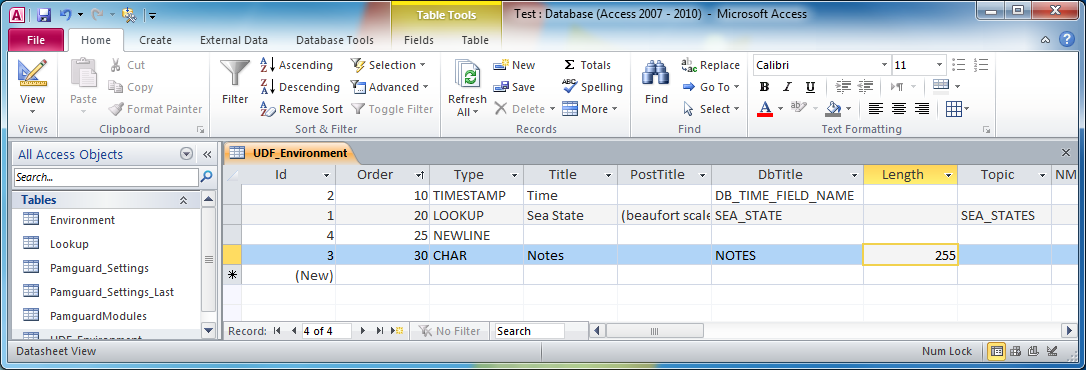Open the File tab
Viewport: 1086px width, 370px height.
tap(36, 40)
